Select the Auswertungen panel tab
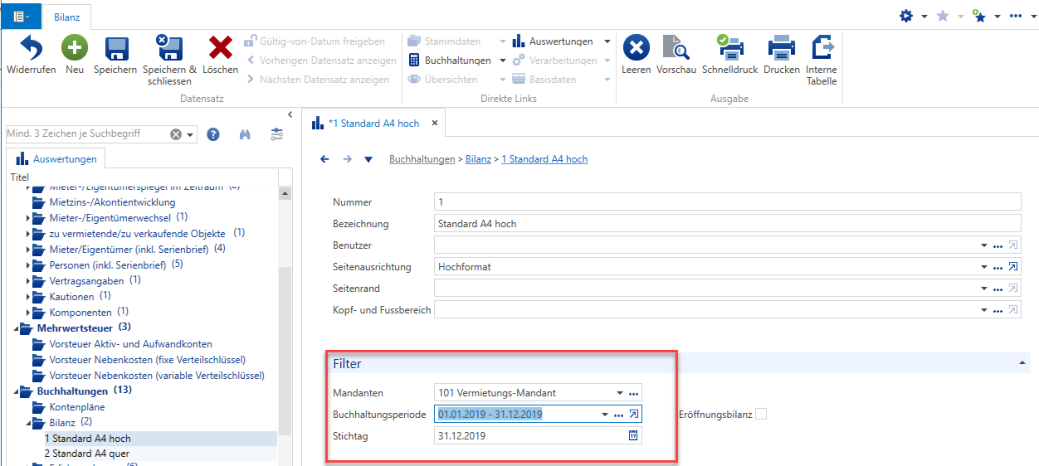 tap(58, 159)
